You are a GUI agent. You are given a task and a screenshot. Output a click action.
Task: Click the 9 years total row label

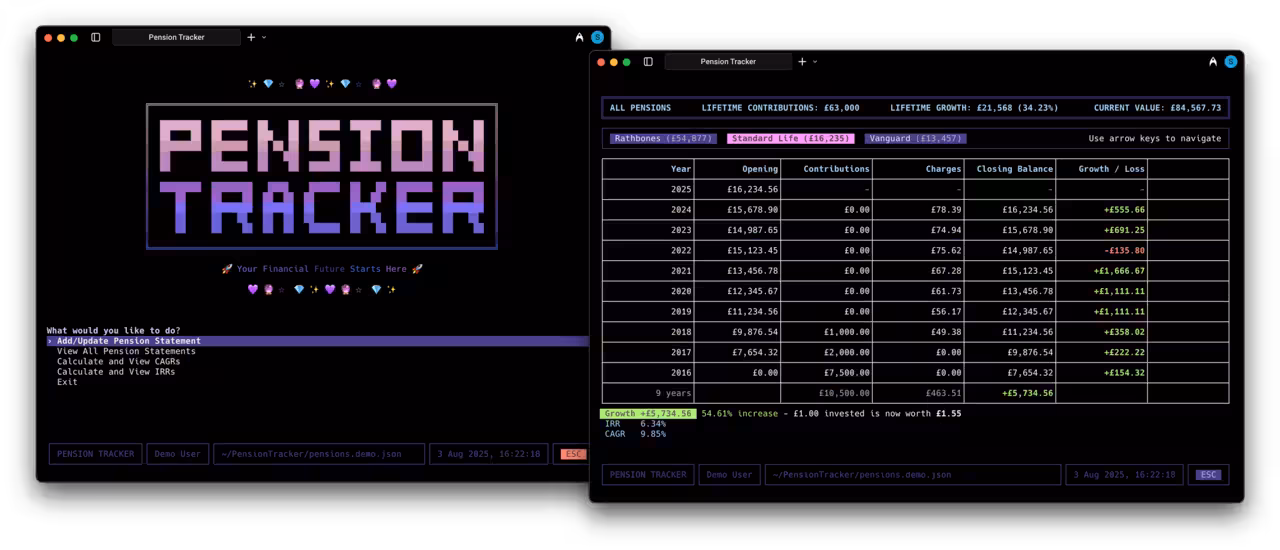click(673, 393)
